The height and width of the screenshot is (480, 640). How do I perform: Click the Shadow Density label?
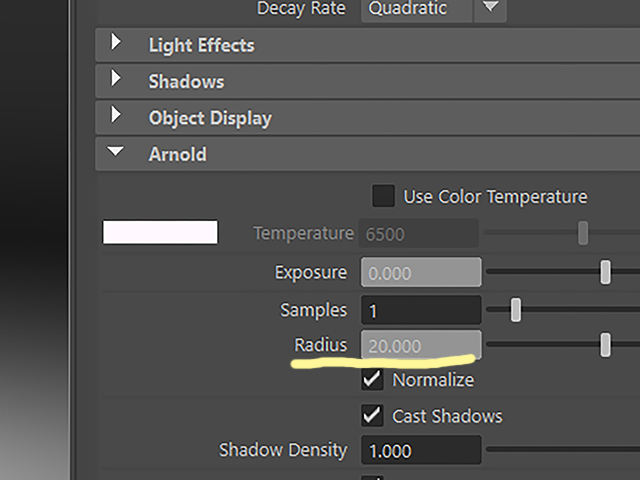tap(283, 450)
